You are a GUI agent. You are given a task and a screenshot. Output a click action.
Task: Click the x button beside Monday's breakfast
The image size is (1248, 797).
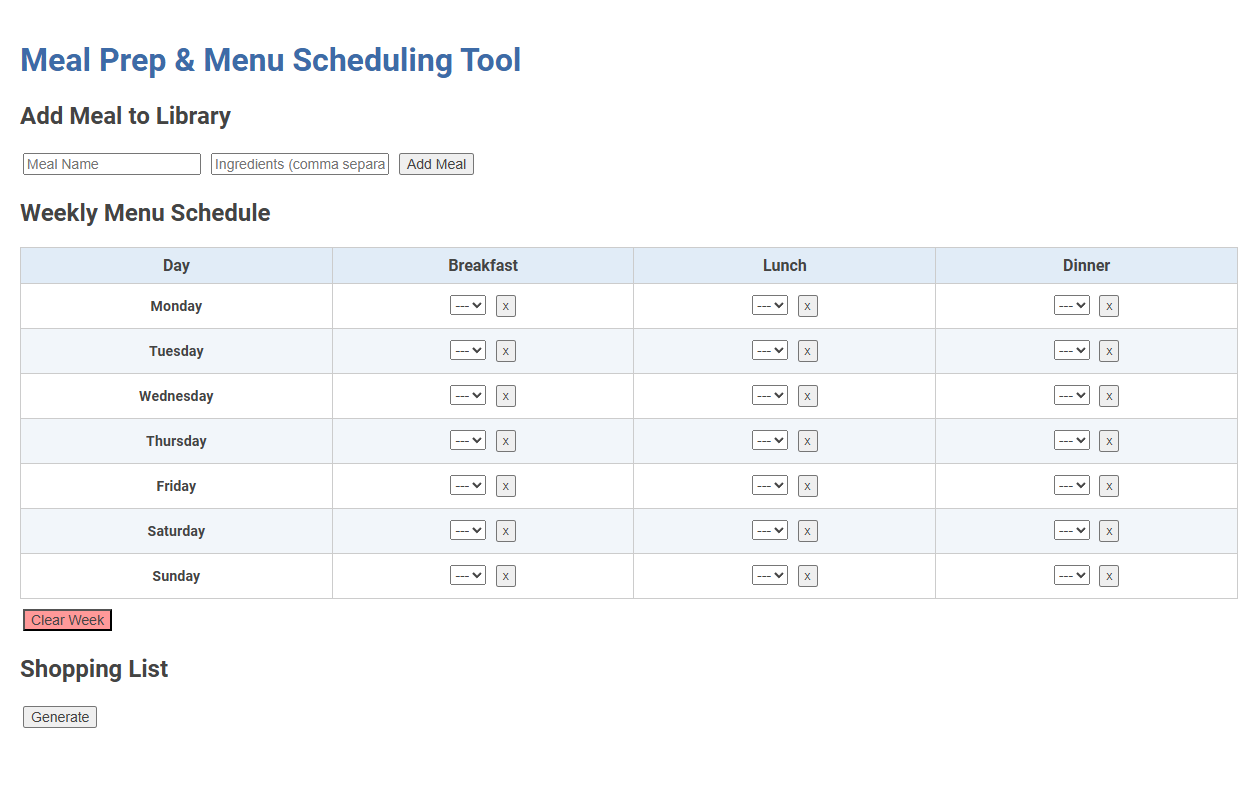click(505, 305)
